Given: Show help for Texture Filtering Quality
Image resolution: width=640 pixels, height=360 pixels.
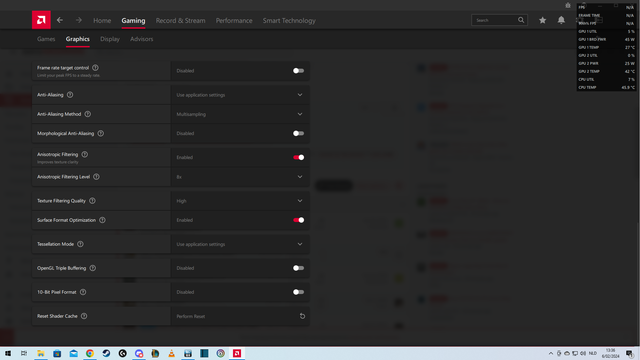Looking at the screenshot, I should (x=92, y=201).
